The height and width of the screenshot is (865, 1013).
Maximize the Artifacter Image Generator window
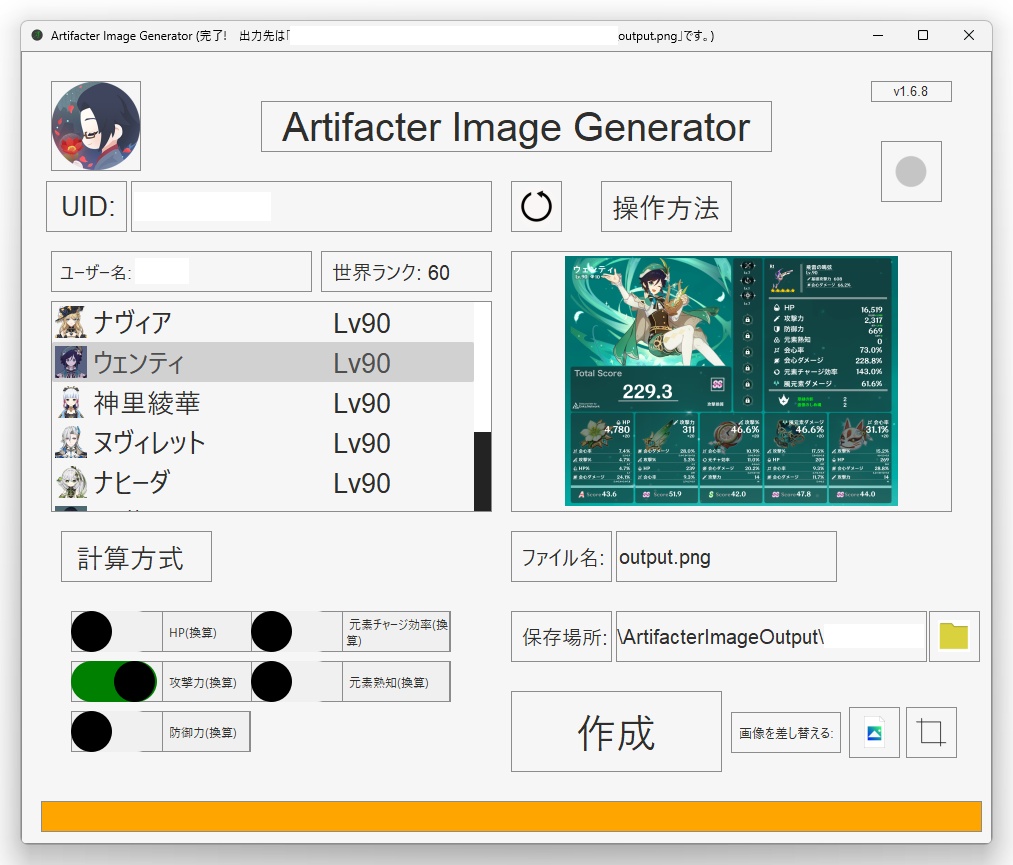(x=923, y=36)
